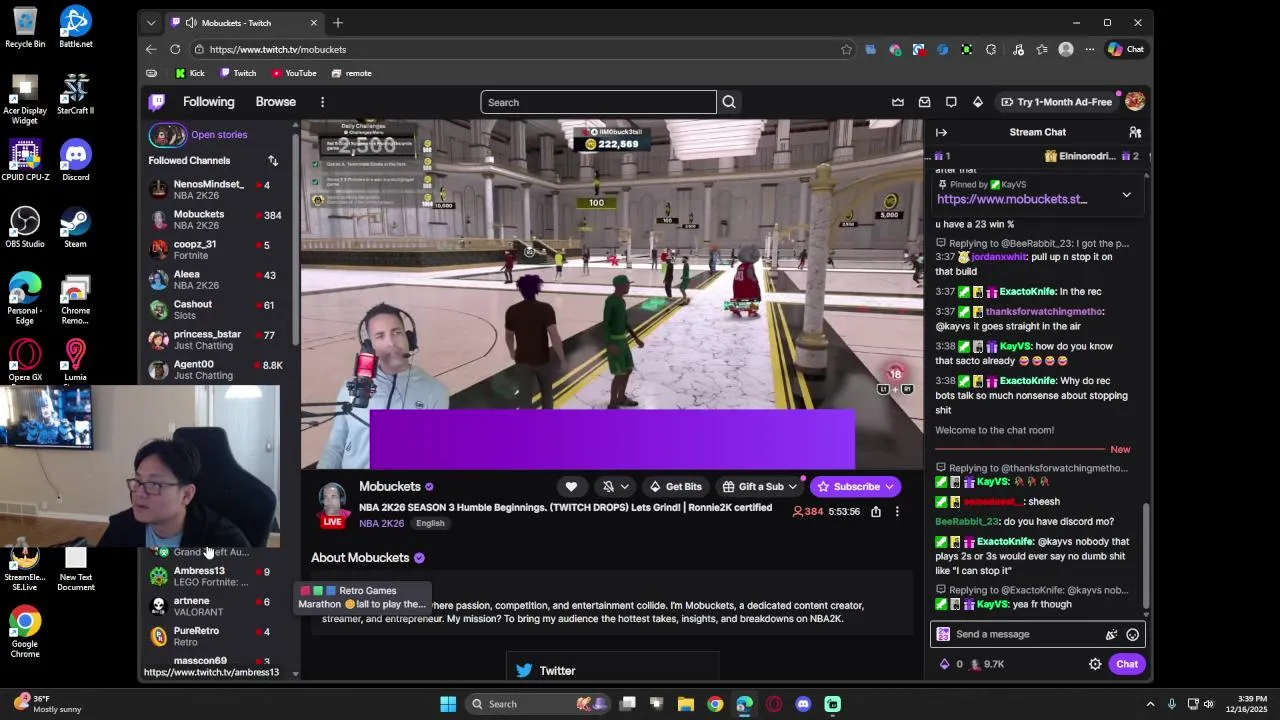Open the chat community users icon
Viewport: 1280px width, 720px height.
[x=1135, y=132]
